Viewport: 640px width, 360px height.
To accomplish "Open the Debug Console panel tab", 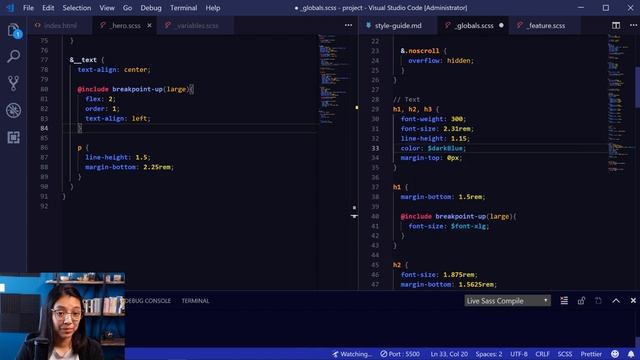I will 148,301.
